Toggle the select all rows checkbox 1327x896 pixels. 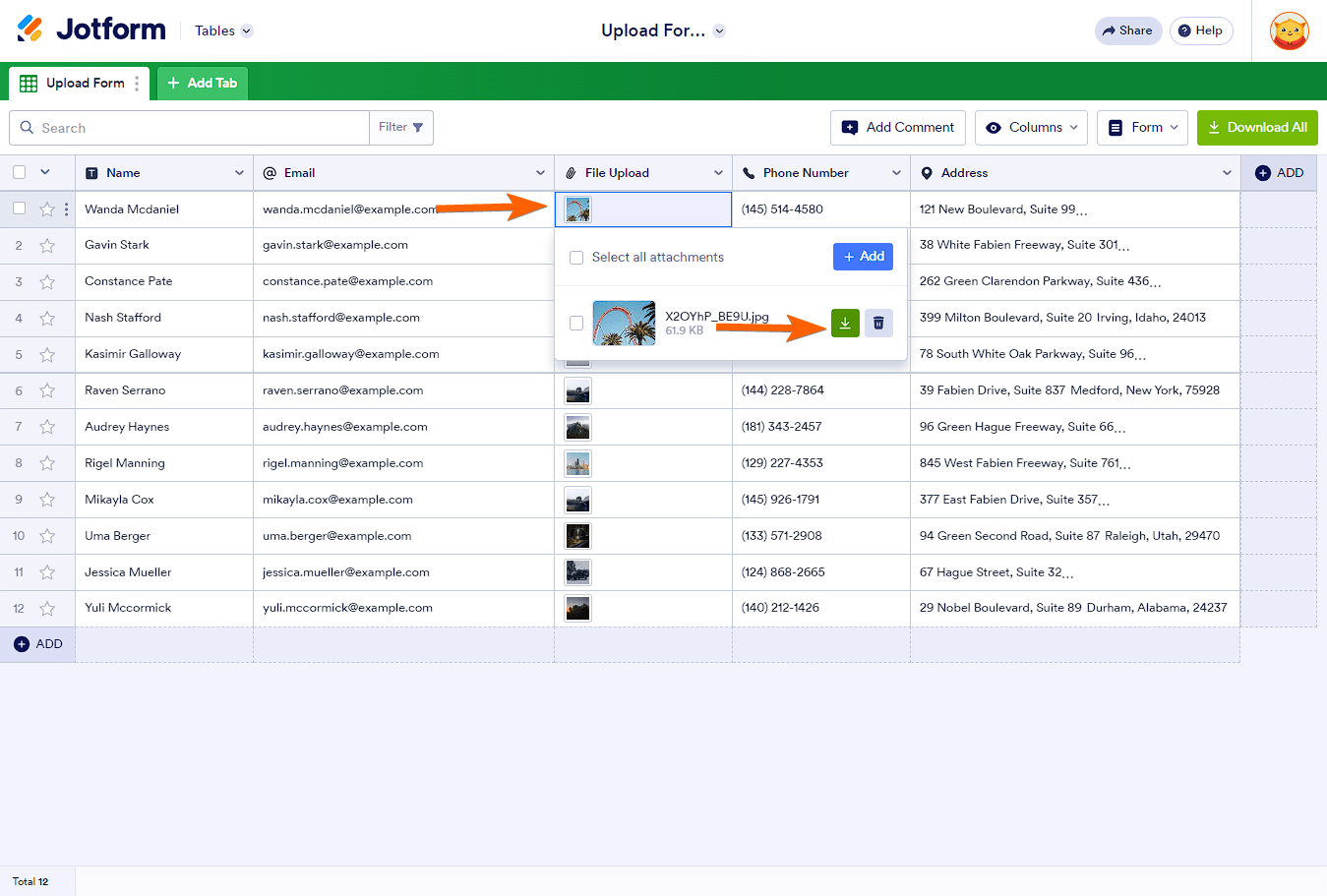[x=20, y=173]
